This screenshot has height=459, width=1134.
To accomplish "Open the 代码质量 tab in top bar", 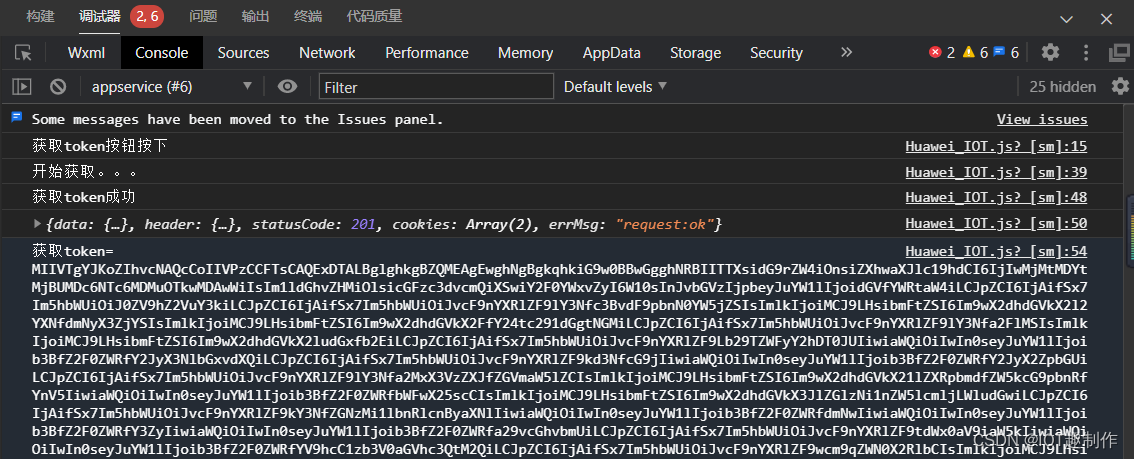I will pyautogui.click(x=374, y=16).
